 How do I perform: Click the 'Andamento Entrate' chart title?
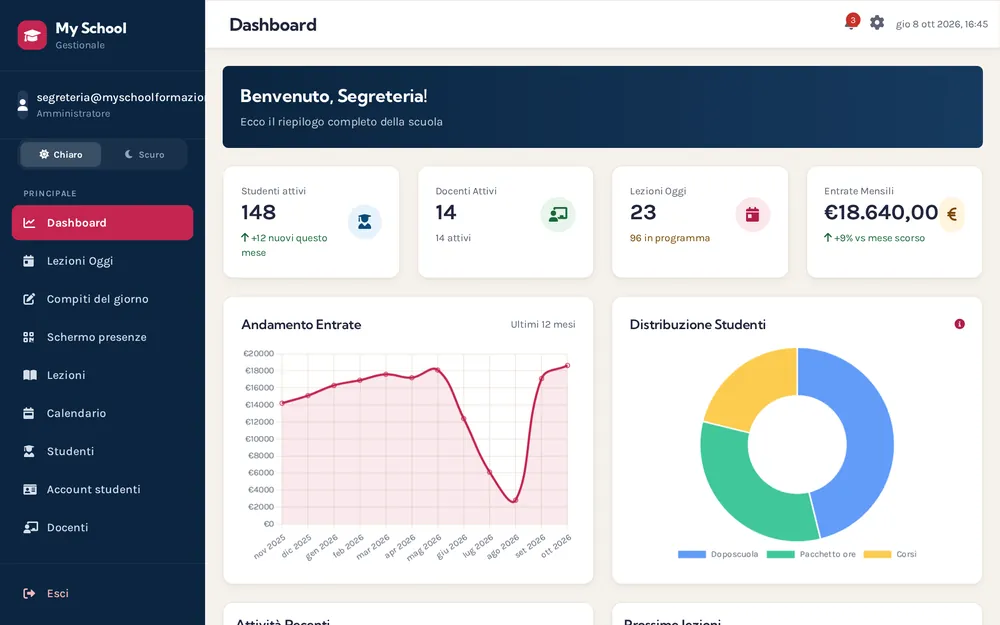tap(301, 325)
